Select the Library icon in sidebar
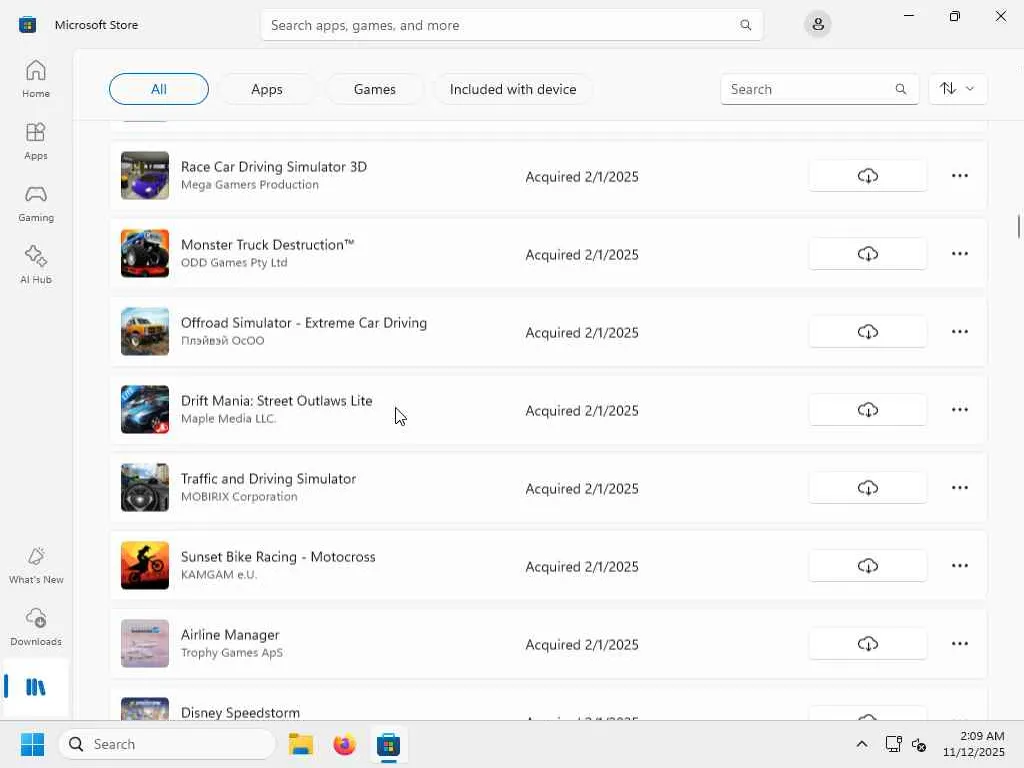Image resolution: width=1024 pixels, height=768 pixels. (36, 687)
